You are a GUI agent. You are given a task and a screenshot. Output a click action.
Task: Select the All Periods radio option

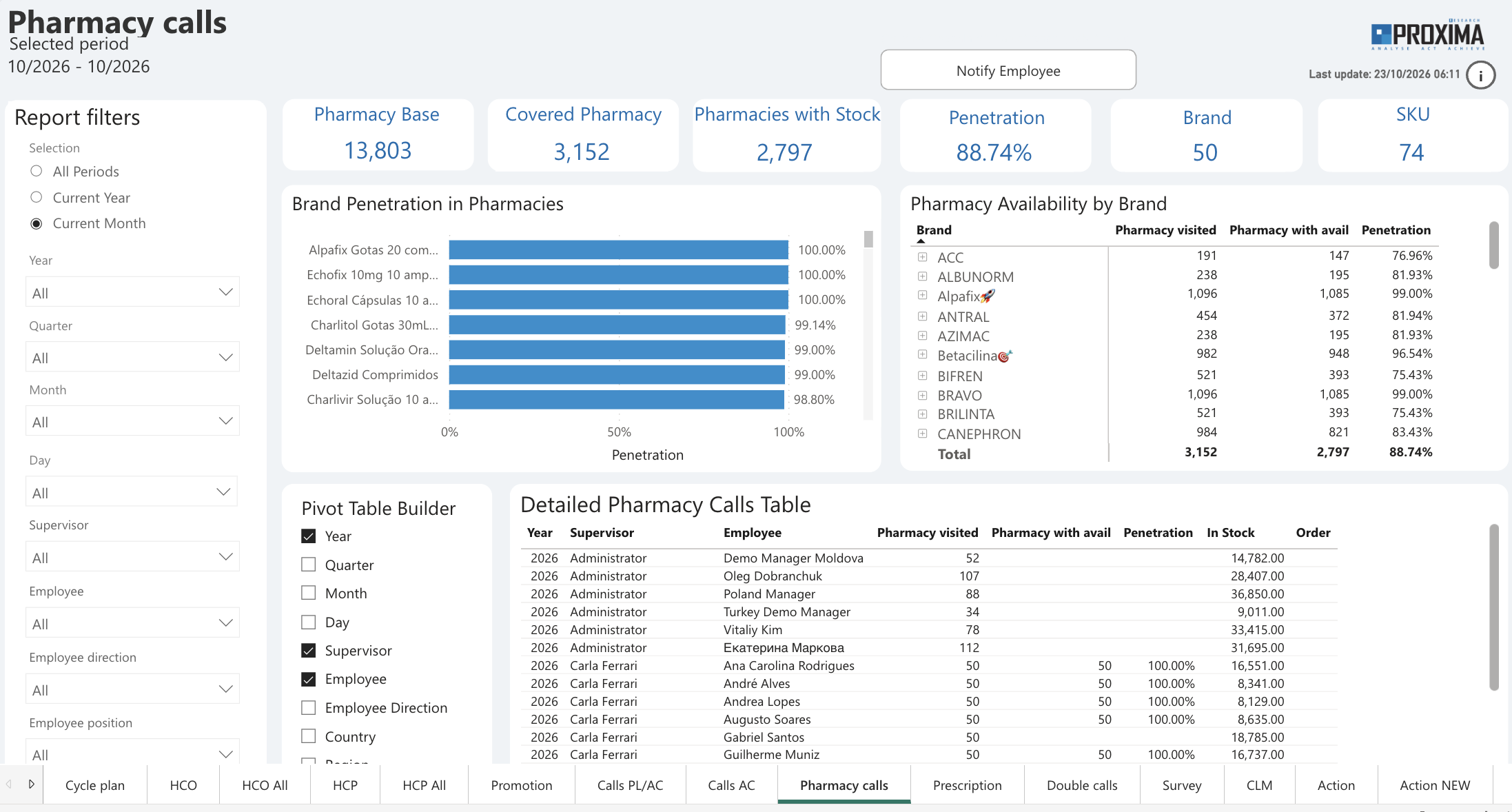[x=37, y=171]
